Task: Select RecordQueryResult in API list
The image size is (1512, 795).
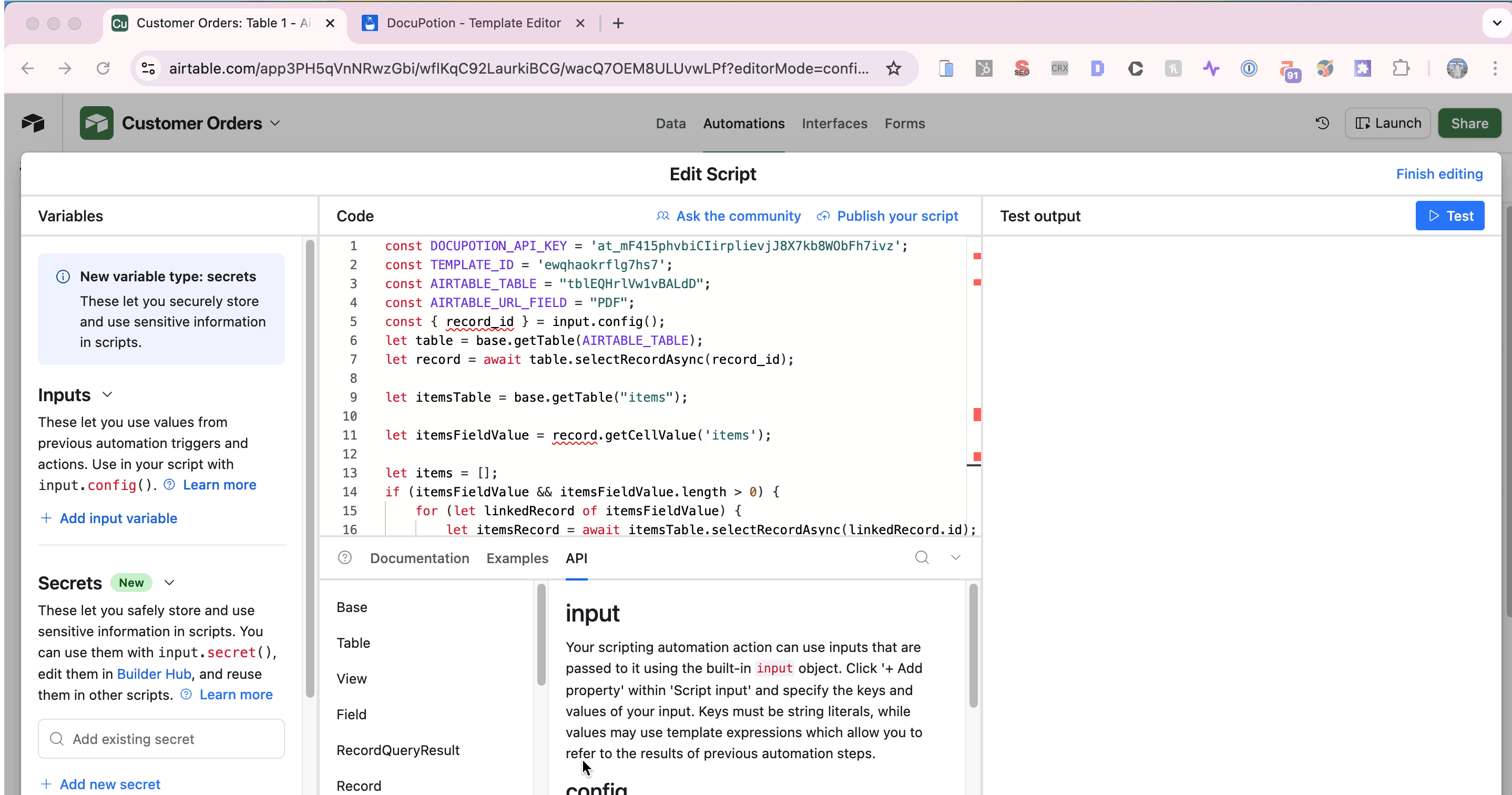Action: 397,750
